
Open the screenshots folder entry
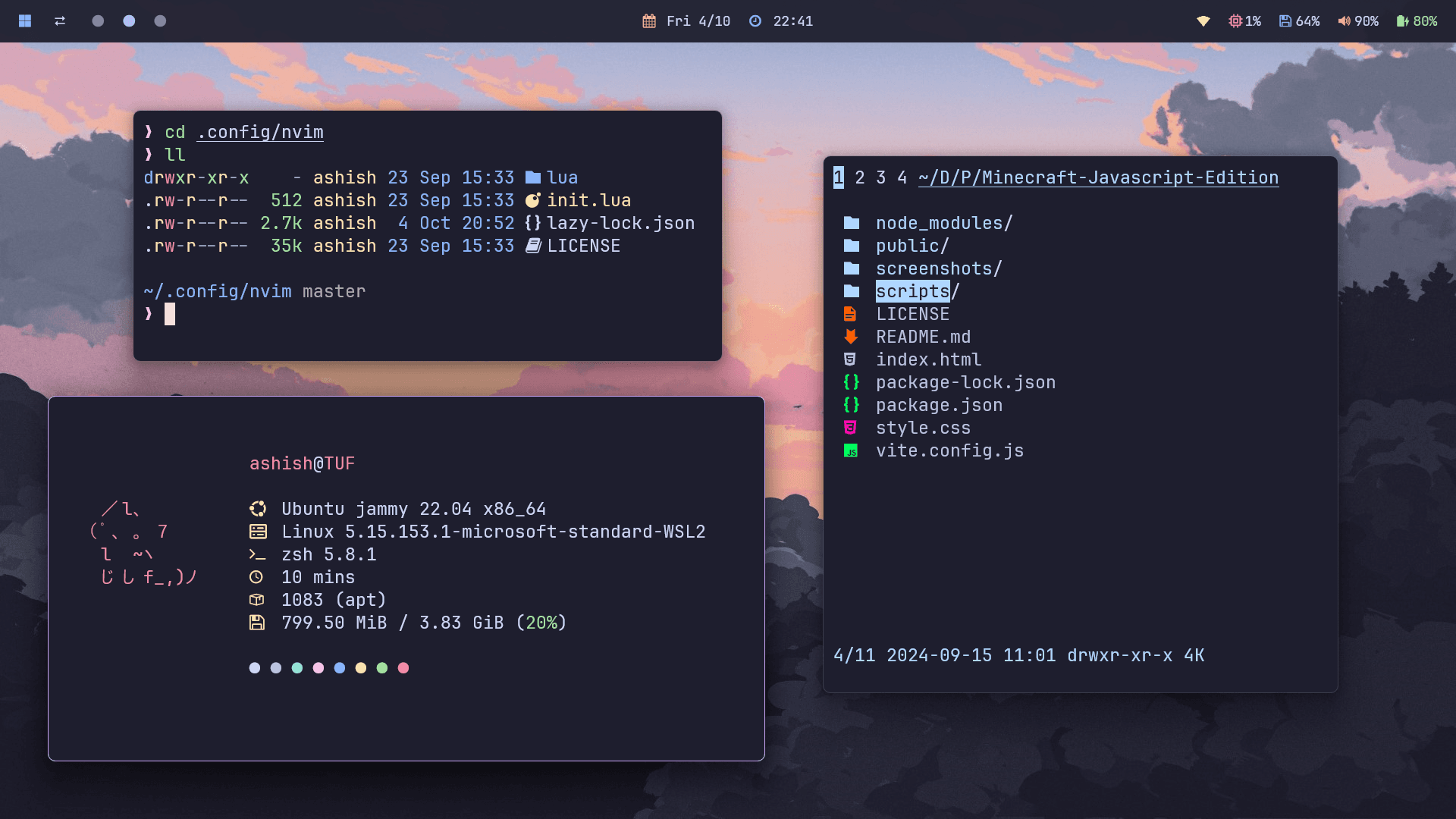click(x=938, y=268)
